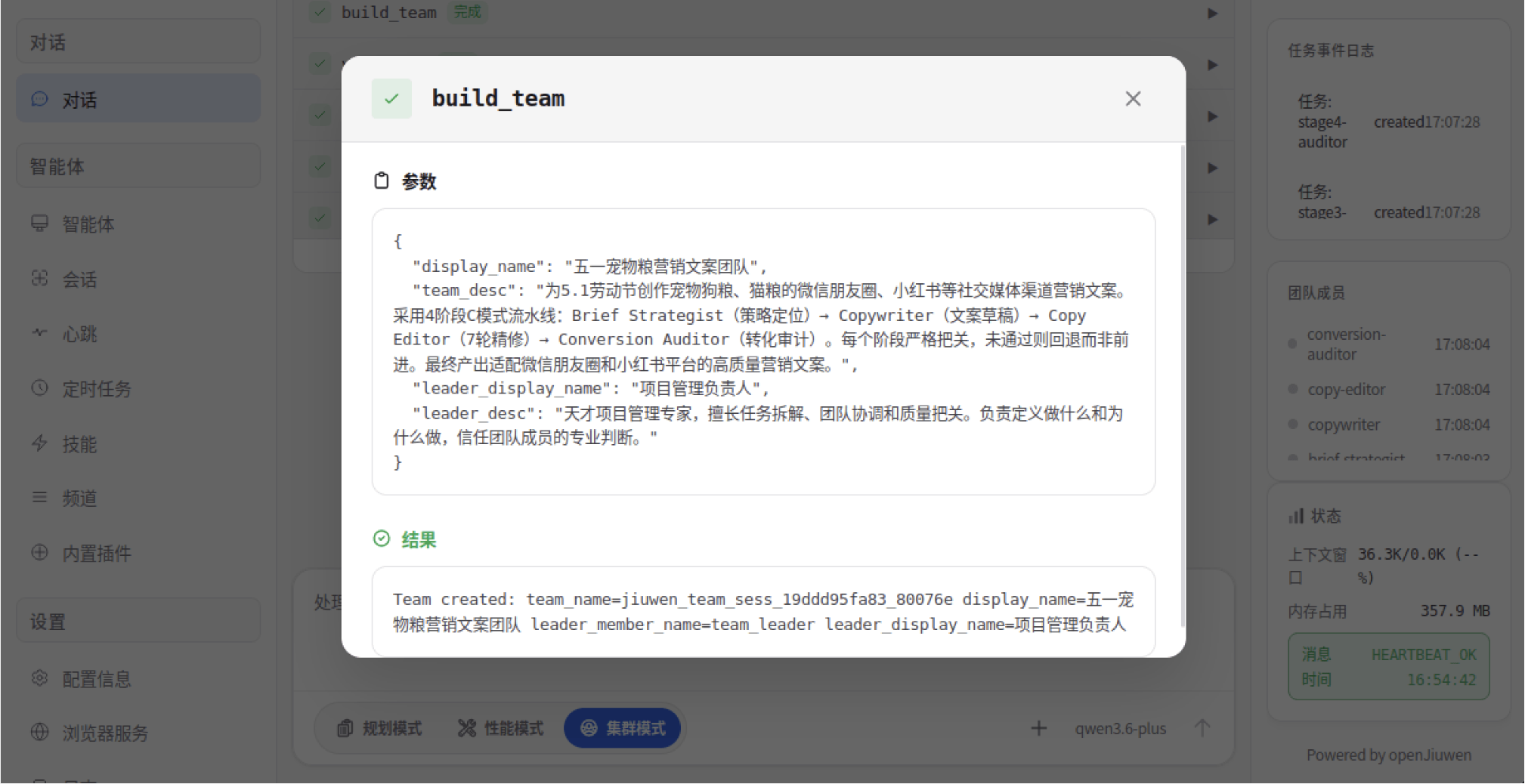Open 浏览器服务 settings item
This screenshot has height=784, width=1525.
point(138,733)
